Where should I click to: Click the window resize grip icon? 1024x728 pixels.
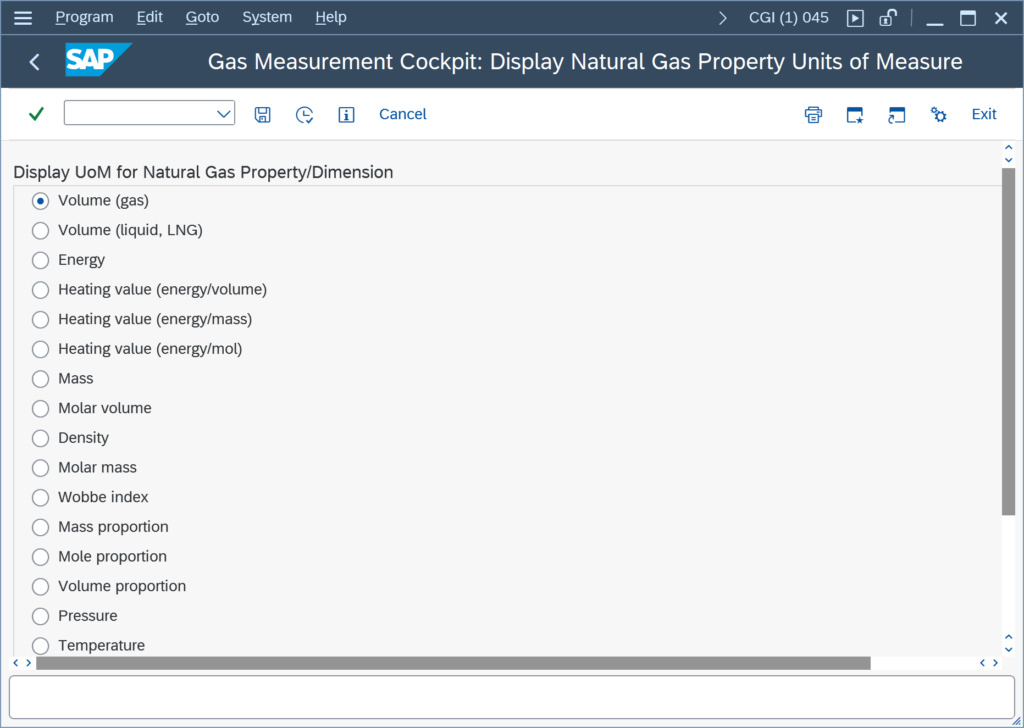[x=1016, y=720]
